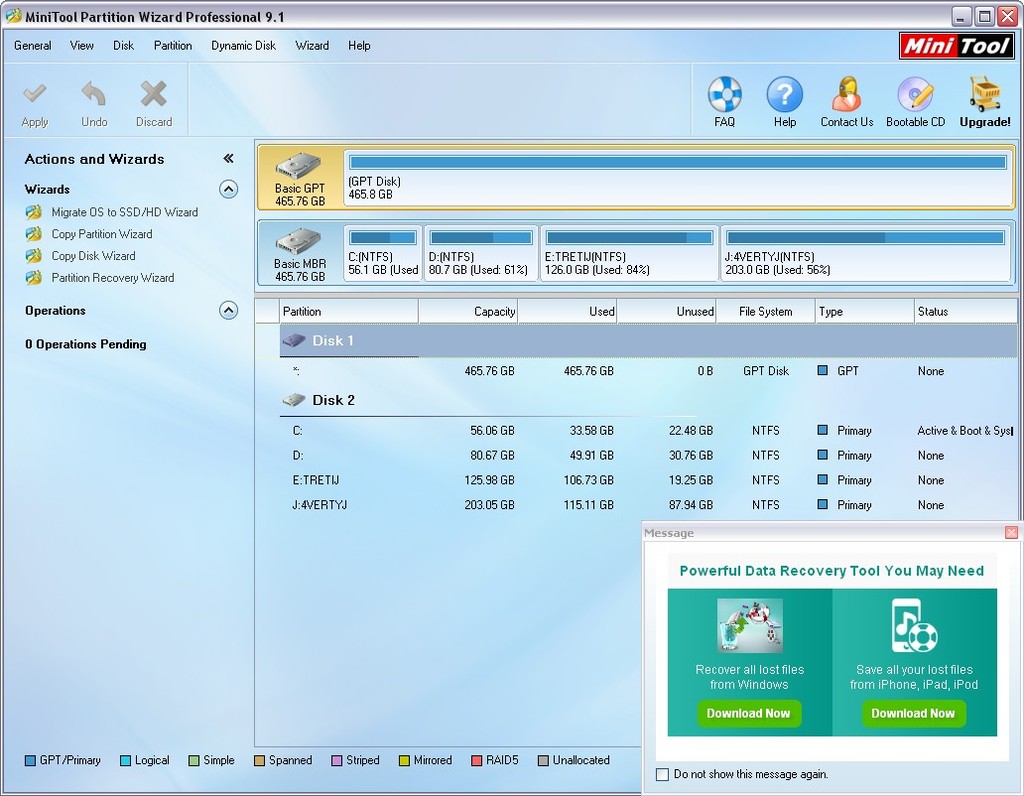Click the GPT/Primary legend color swatch
1024x796 pixels.
(30, 761)
